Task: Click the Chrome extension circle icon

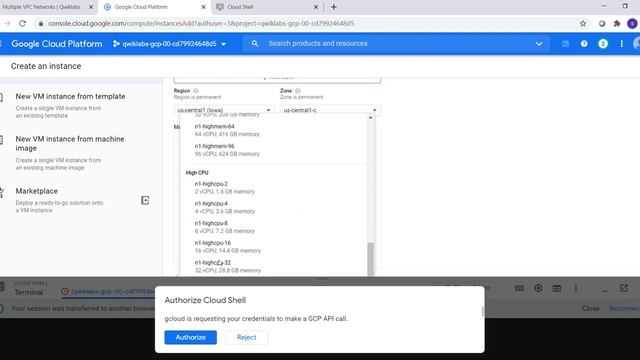Action: (x=602, y=24)
